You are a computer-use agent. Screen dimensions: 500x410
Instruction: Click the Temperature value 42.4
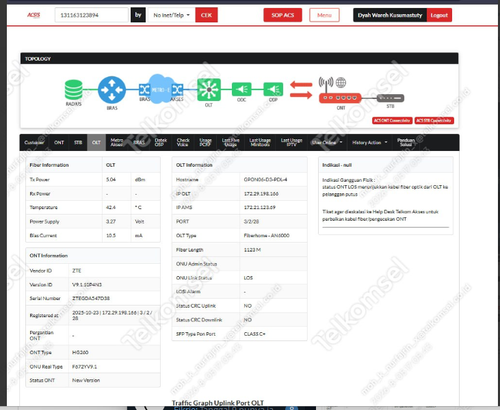(x=111, y=207)
